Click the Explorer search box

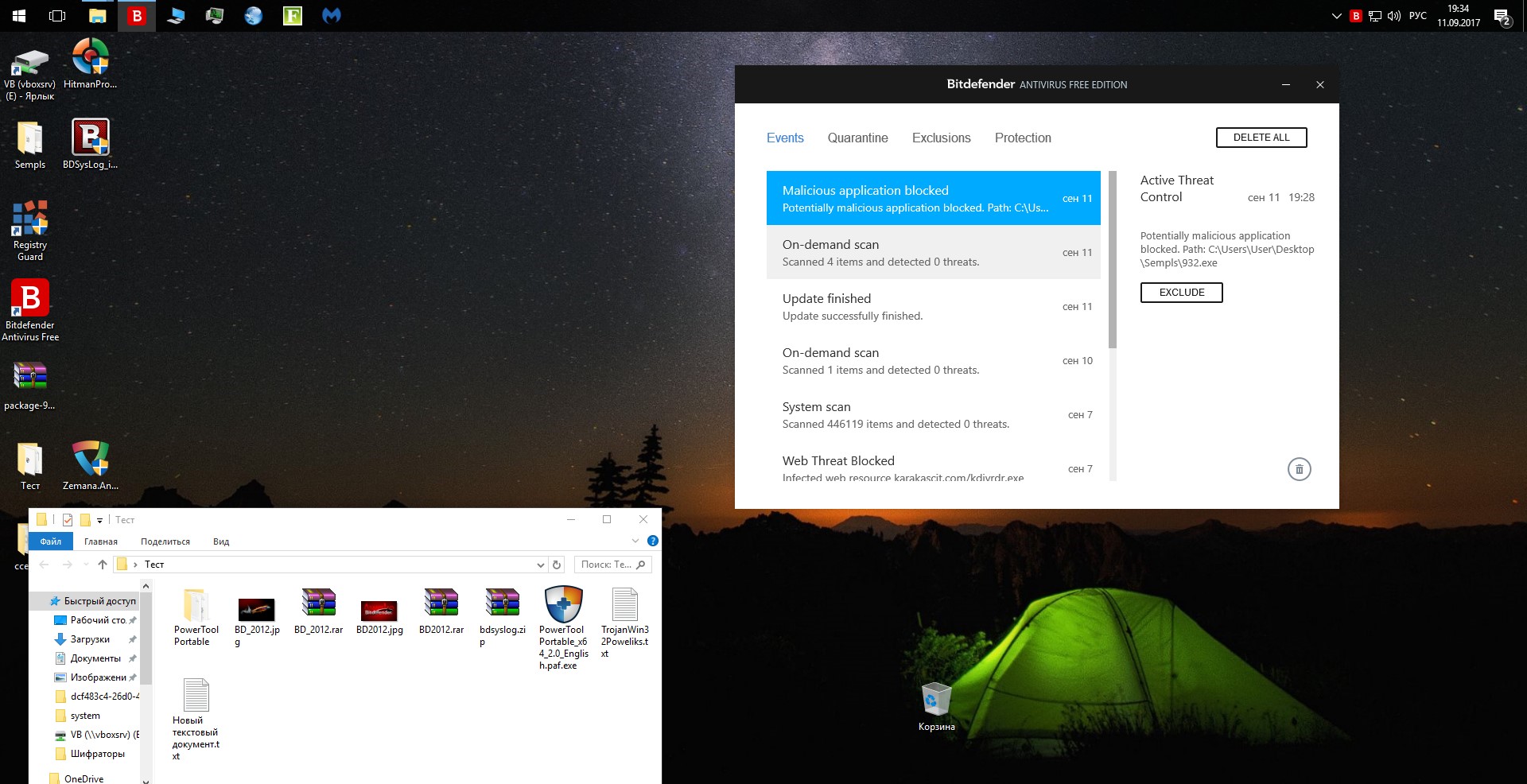pos(612,565)
